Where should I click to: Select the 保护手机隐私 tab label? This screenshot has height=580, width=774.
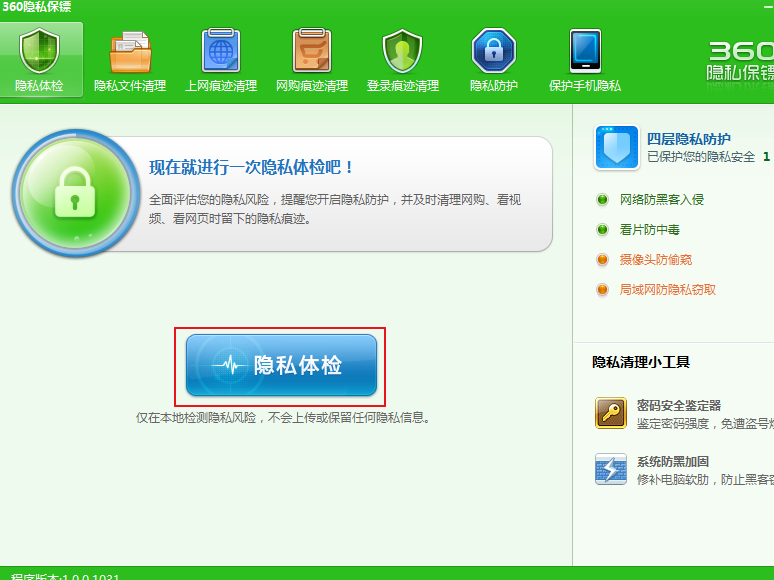click(x=585, y=86)
